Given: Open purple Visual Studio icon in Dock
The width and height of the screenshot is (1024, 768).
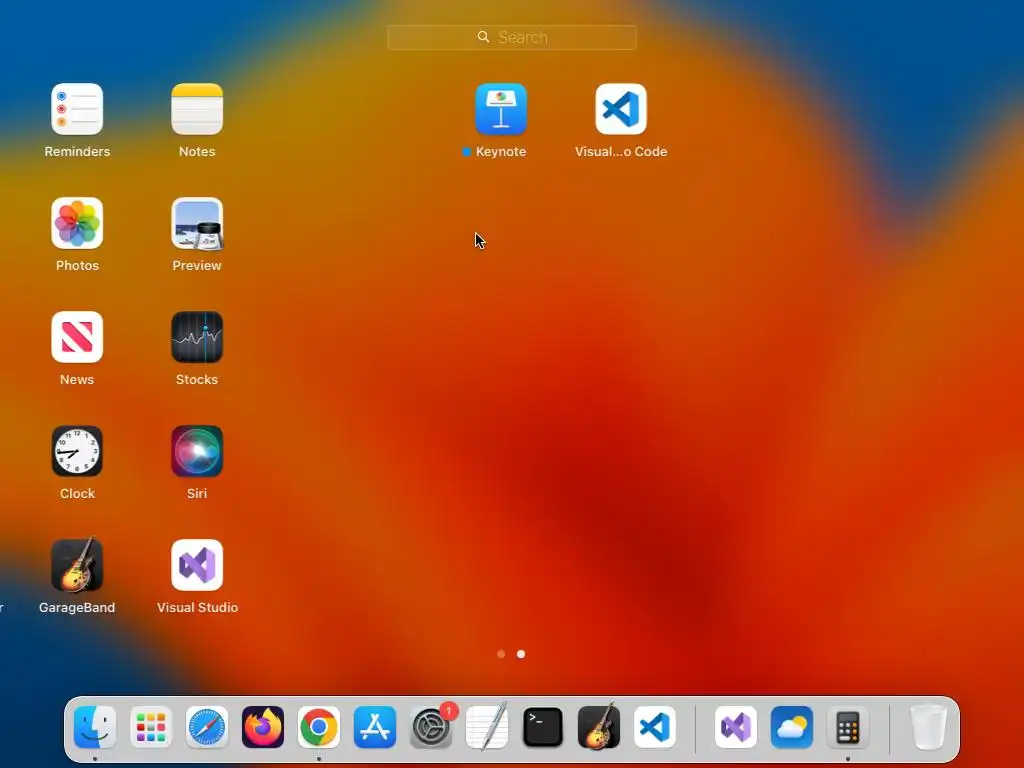Looking at the screenshot, I should [736, 727].
